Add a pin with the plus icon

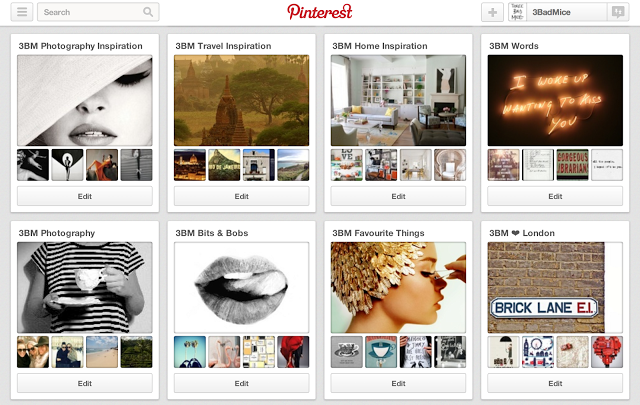493,12
